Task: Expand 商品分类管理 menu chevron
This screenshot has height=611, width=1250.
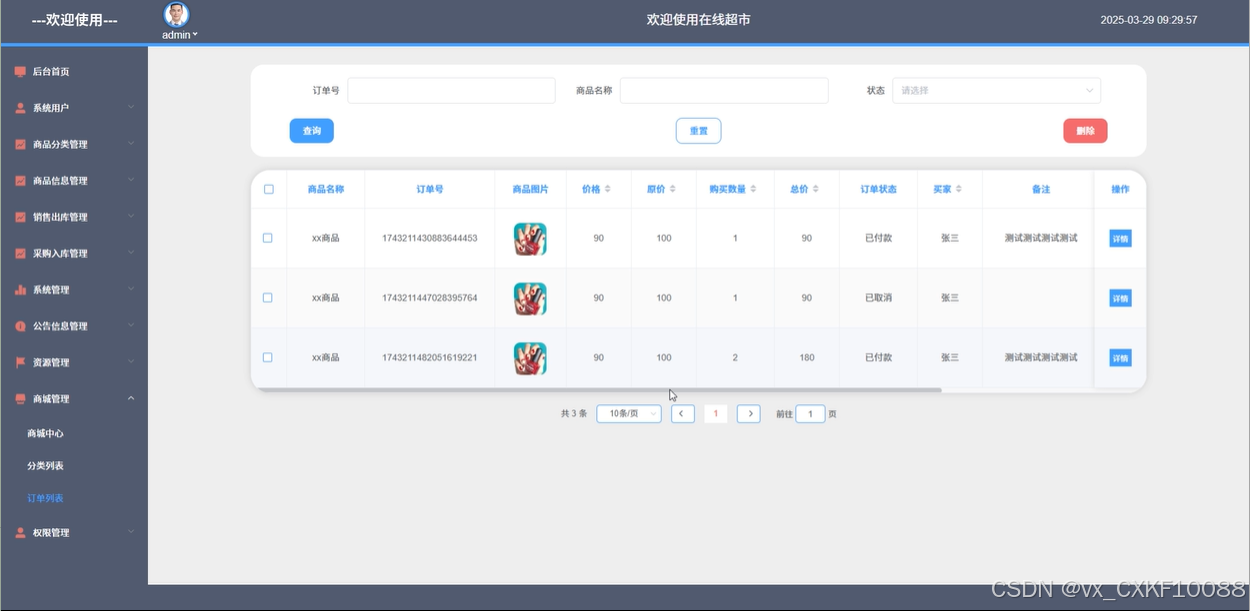Action: [x=131, y=144]
